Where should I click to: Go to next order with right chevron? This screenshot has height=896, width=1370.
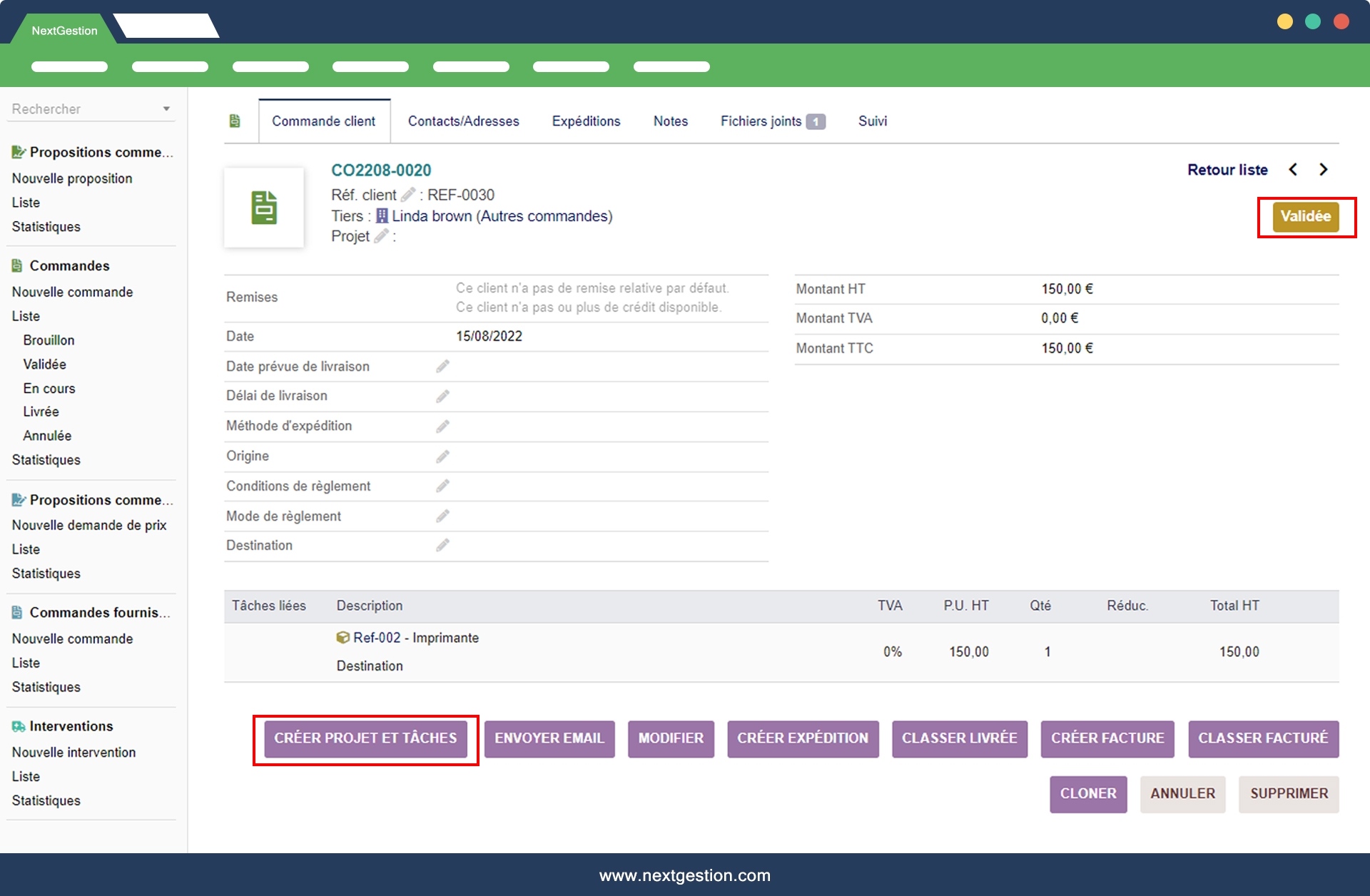1324,170
